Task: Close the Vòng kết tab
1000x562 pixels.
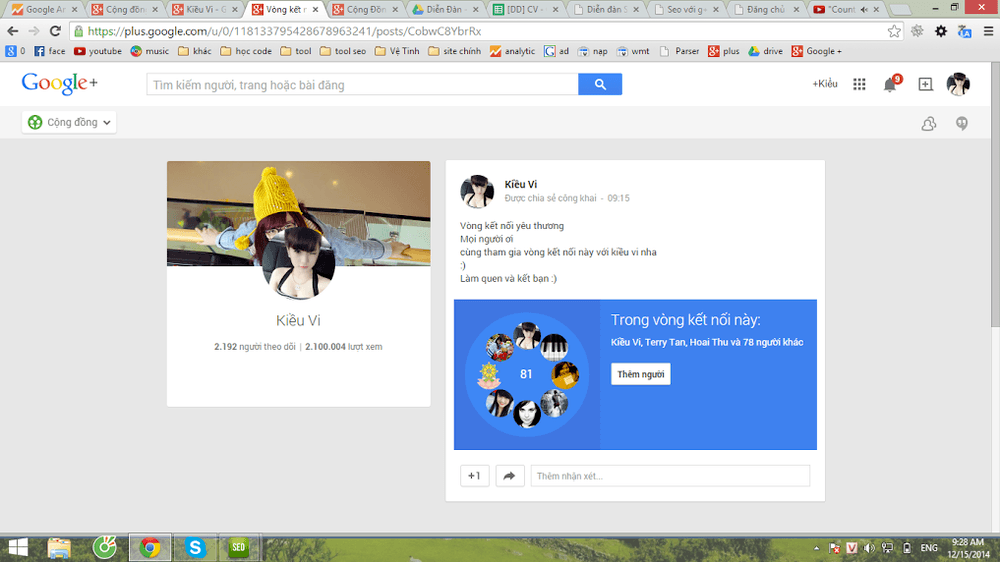Action: tap(315, 10)
